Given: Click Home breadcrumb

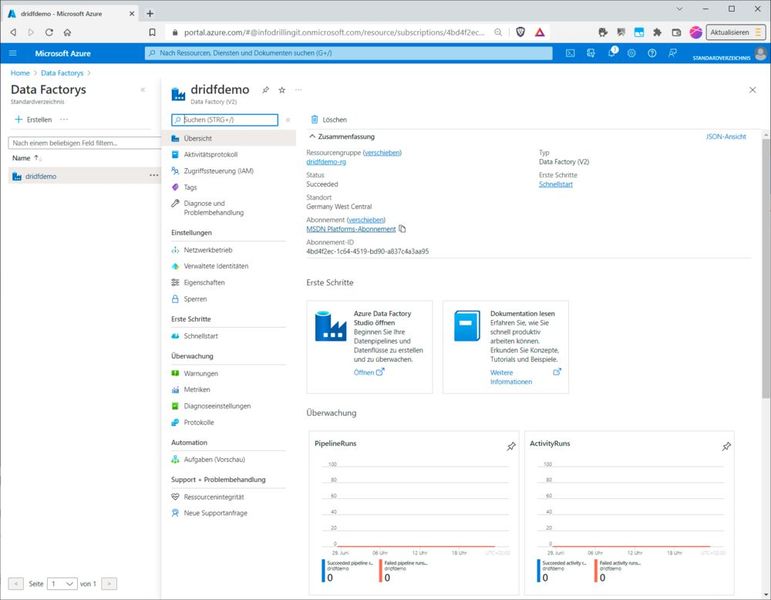Looking at the screenshot, I should coord(20,73).
